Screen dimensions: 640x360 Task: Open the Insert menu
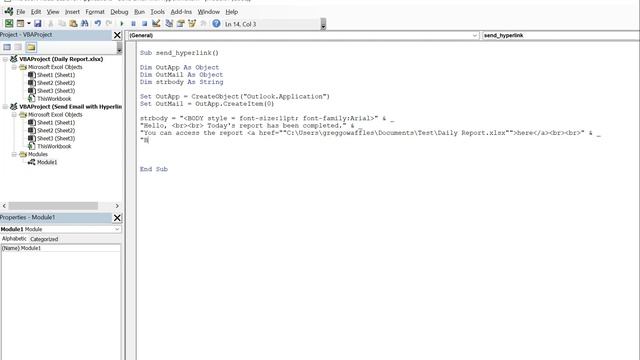[72, 12]
